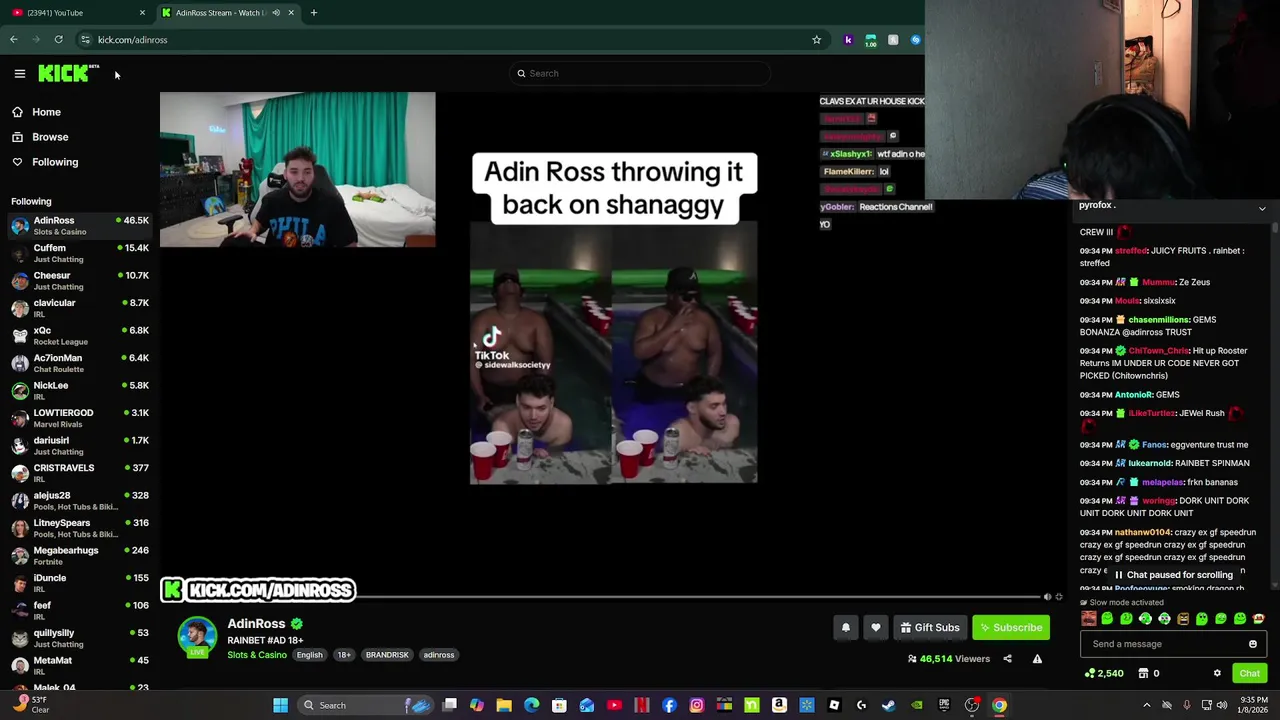Toggle stream notifications bell
Image resolution: width=1280 pixels, height=720 pixels.
point(845,627)
